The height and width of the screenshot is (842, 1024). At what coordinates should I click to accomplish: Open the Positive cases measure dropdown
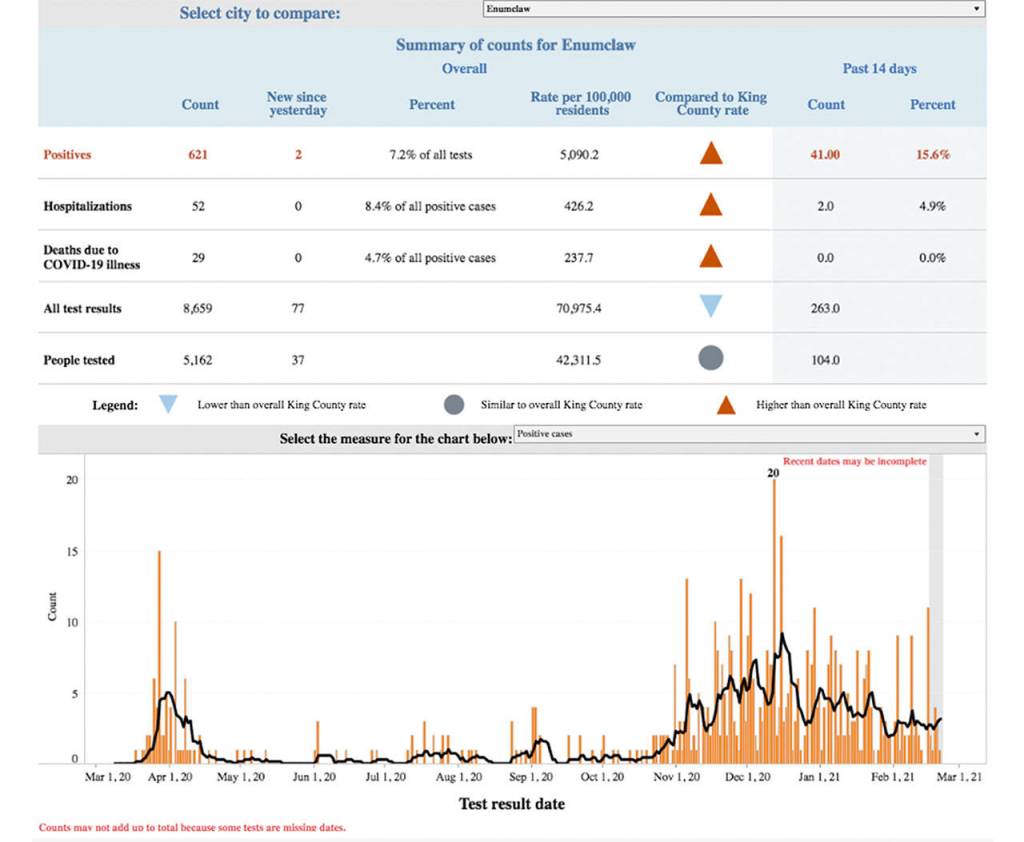(x=748, y=435)
